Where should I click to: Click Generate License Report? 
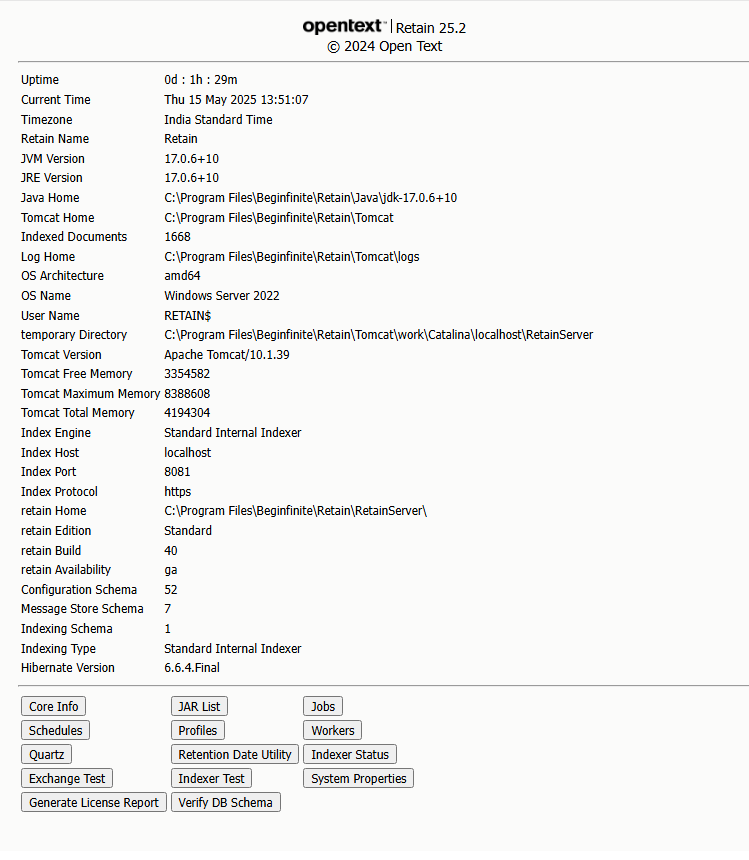coord(94,803)
